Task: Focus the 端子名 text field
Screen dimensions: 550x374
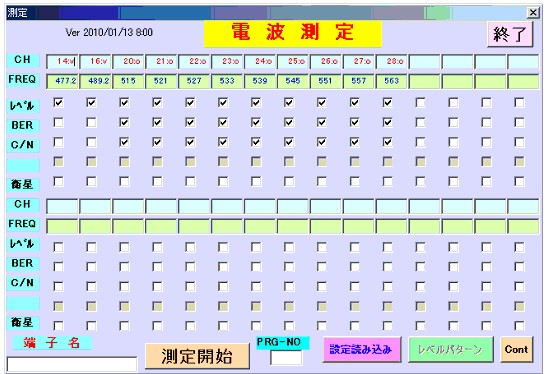Action: (x=72, y=364)
